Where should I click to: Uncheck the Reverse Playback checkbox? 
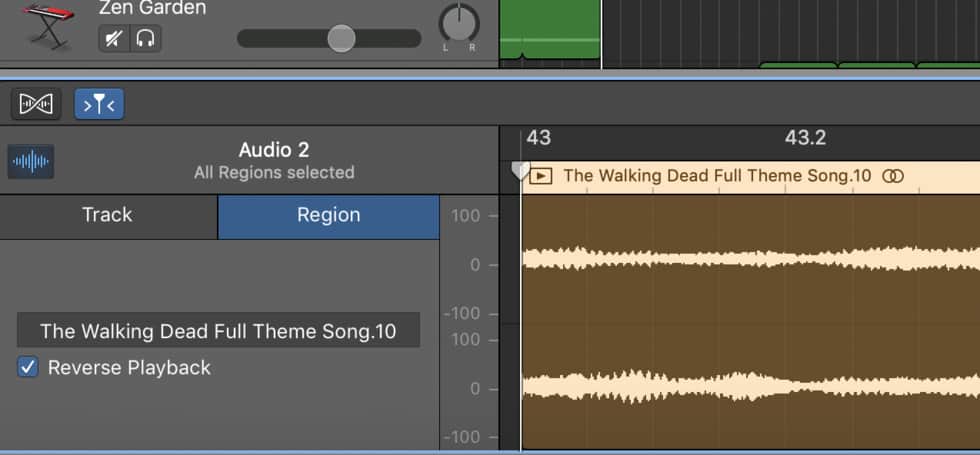pyautogui.click(x=28, y=368)
